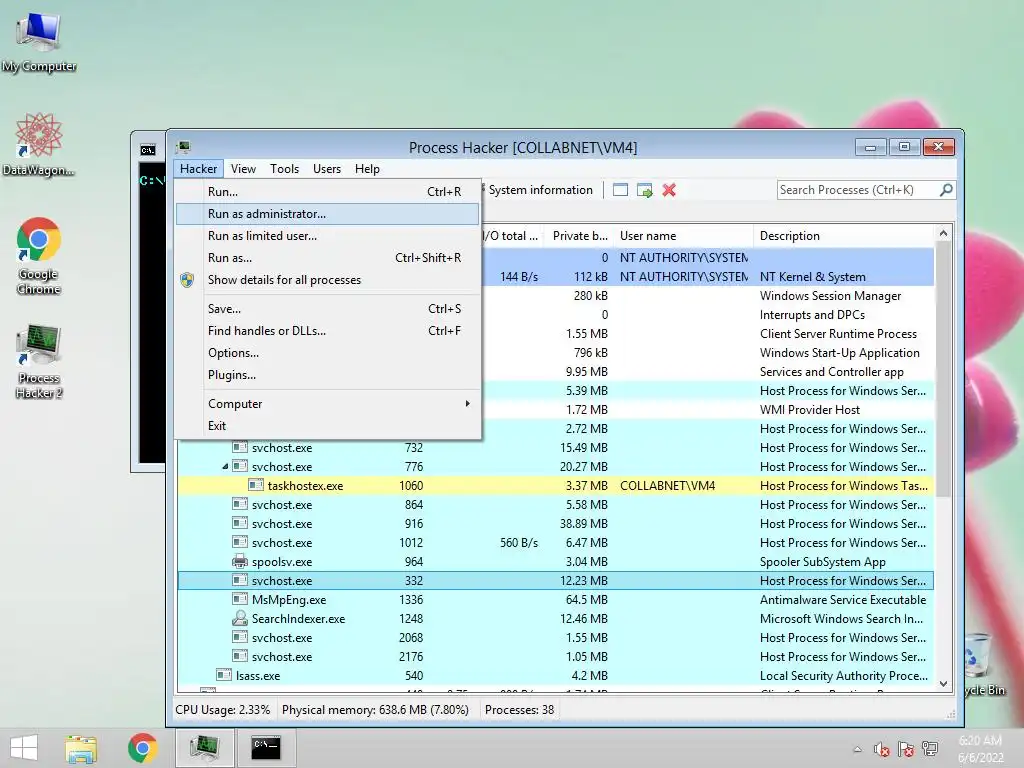Click SearchIndexer.exe process icon
Image resolution: width=1024 pixels, height=768 pixels.
point(240,618)
